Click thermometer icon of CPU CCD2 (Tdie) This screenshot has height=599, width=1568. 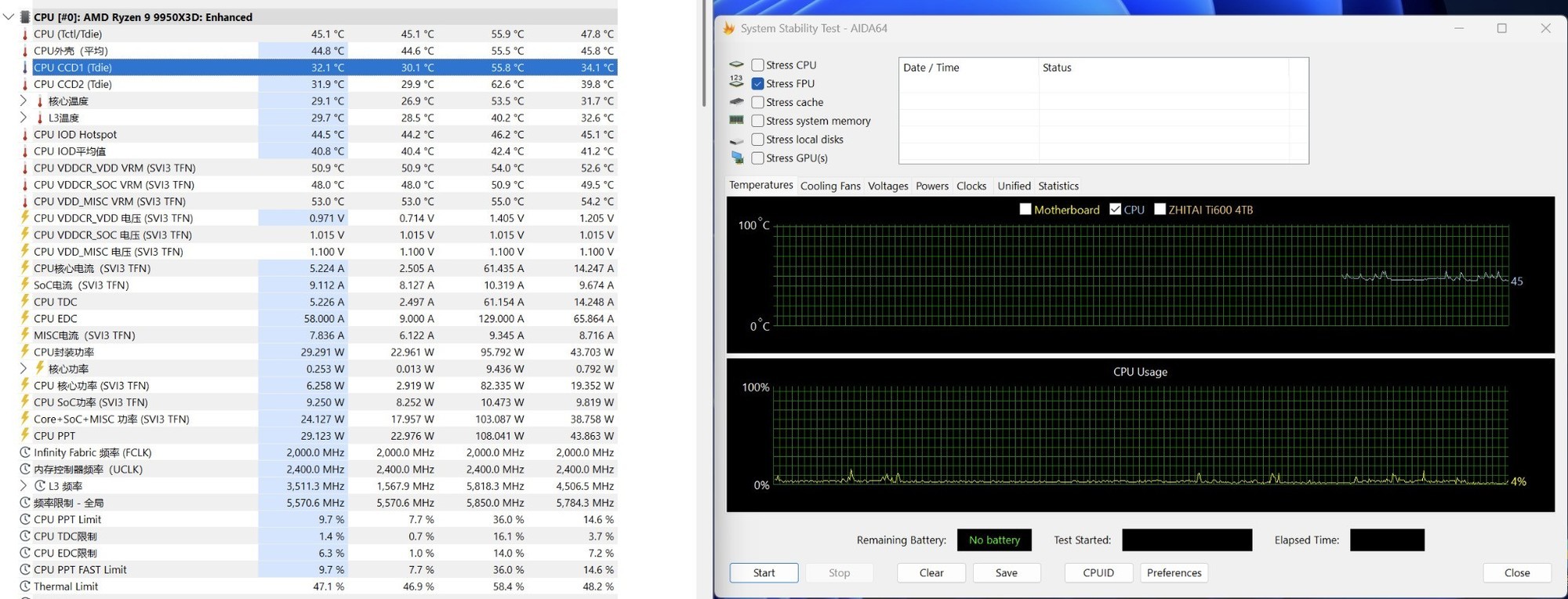[x=25, y=84]
